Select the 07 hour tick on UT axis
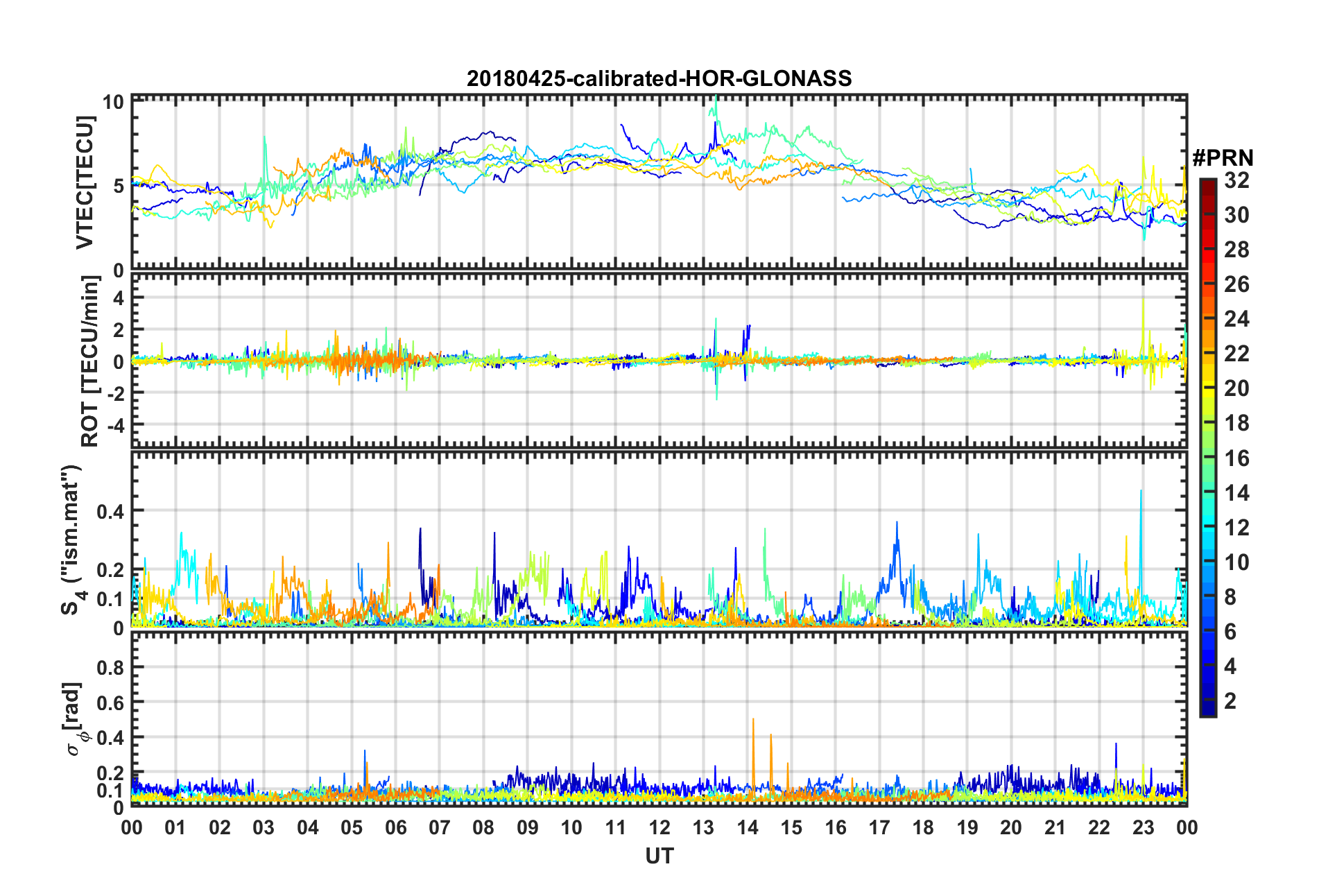 (x=440, y=827)
